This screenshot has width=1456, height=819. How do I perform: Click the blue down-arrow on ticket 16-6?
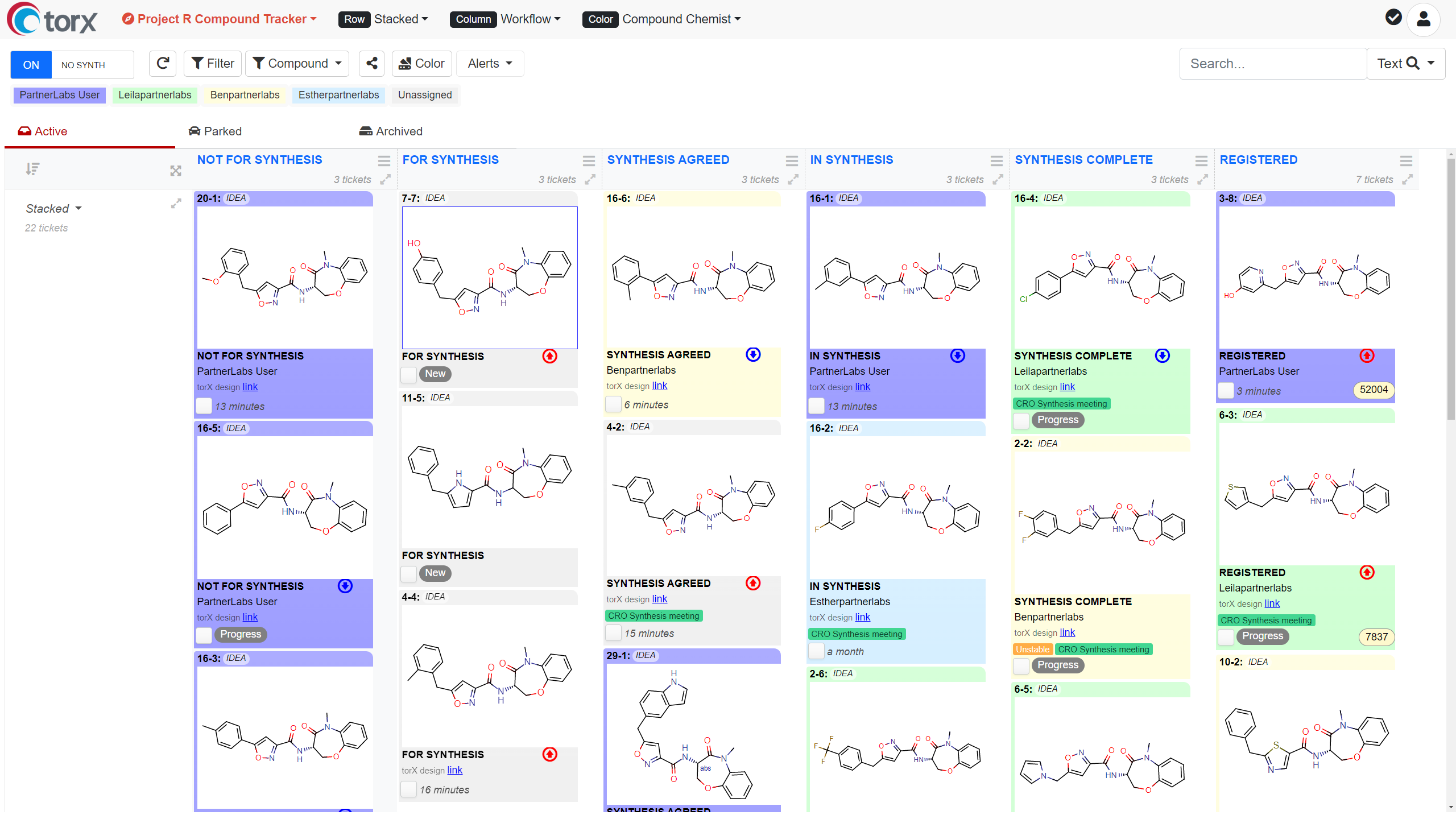[x=753, y=355]
